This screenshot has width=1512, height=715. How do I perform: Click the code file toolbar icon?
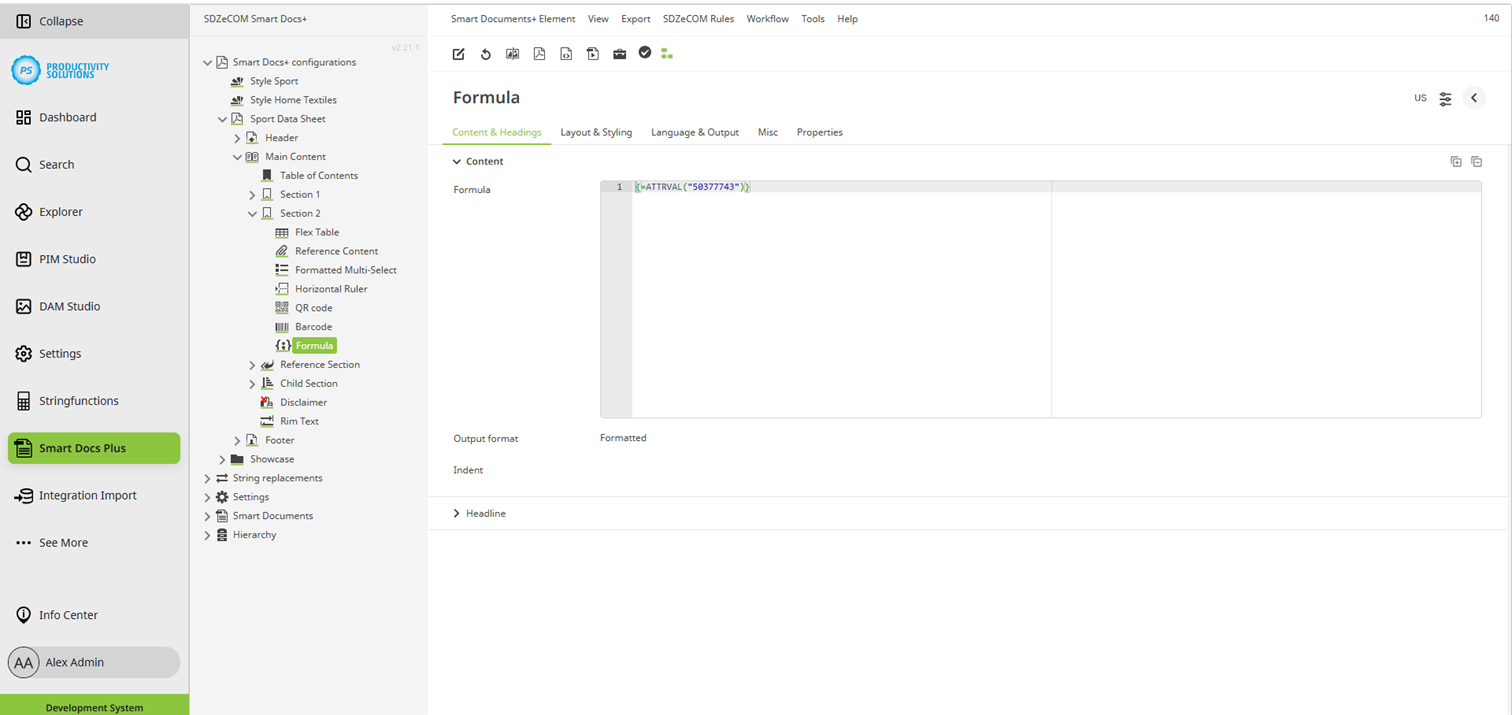point(566,54)
